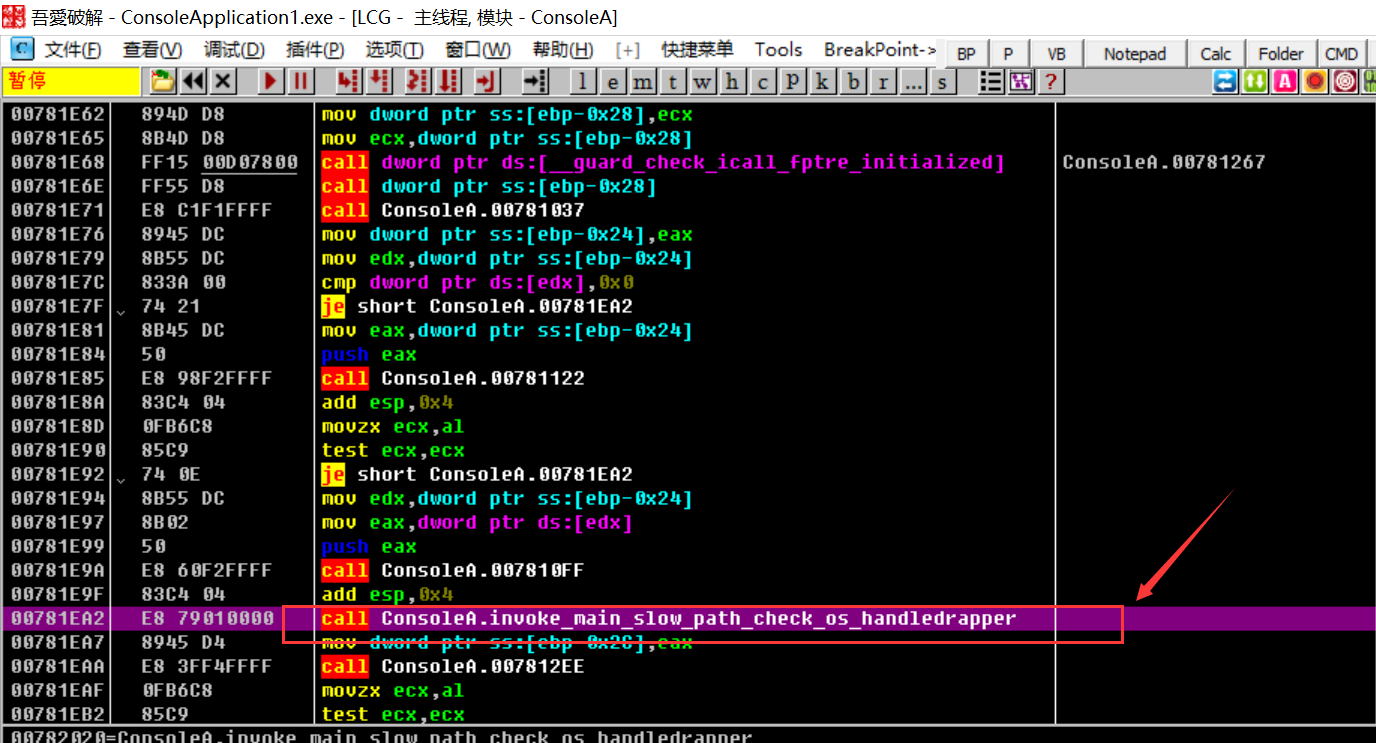This screenshot has width=1376, height=743.
Task: Open the Source window with the s button
Action: (942, 82)
